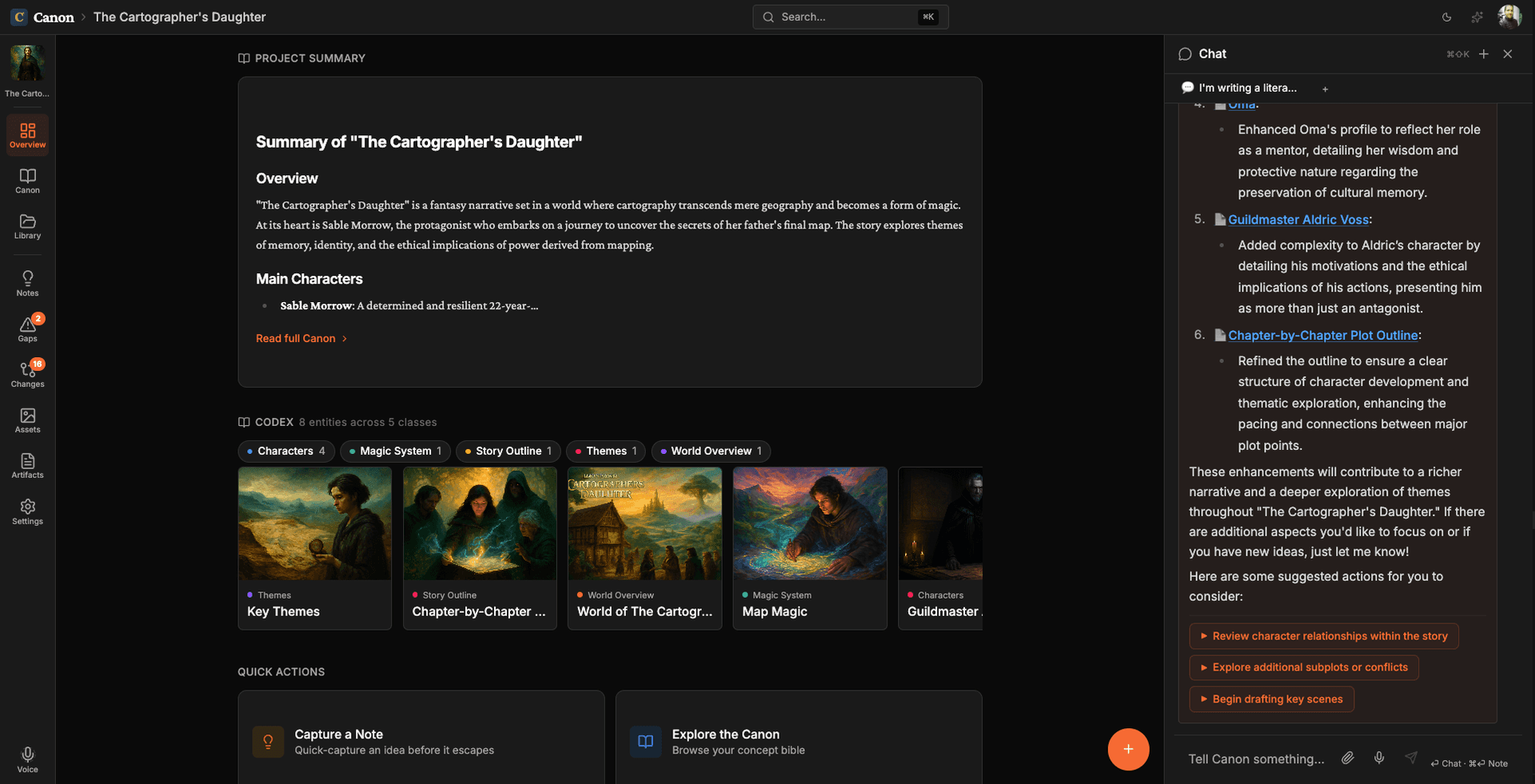1535x784 pixels.
Task: Click the sparkle icon in top bar
Action: (x=1477, y=17)
